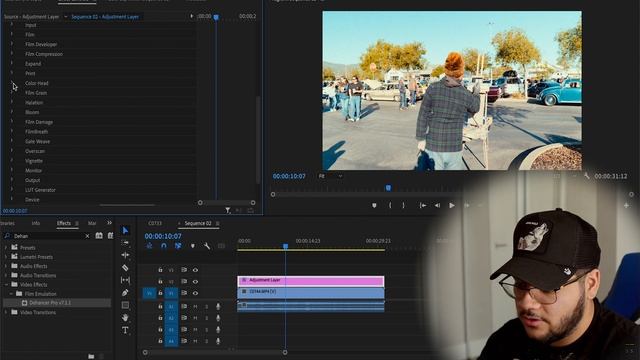Select Dehancer Pro effect in list
Image resolution: width=640 pixels, height=360 pixels.
pyautogui.click(x=57, y=303)
